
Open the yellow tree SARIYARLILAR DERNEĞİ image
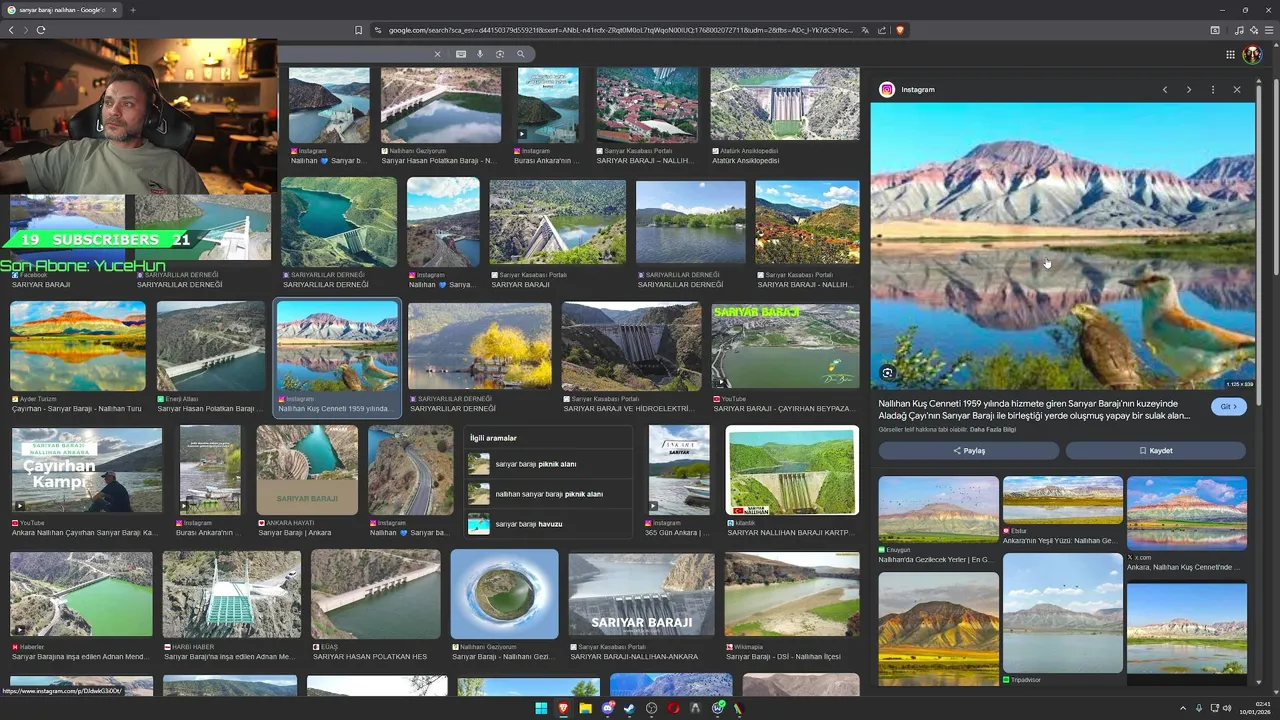coord(479,346)
